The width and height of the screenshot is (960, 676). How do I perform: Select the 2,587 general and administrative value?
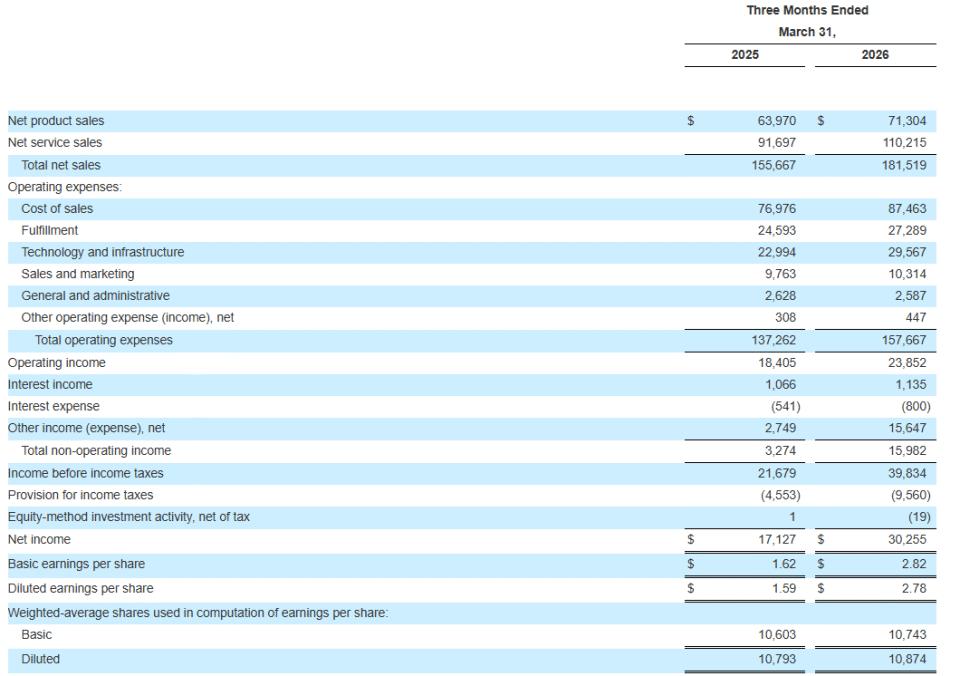(910, 296)
